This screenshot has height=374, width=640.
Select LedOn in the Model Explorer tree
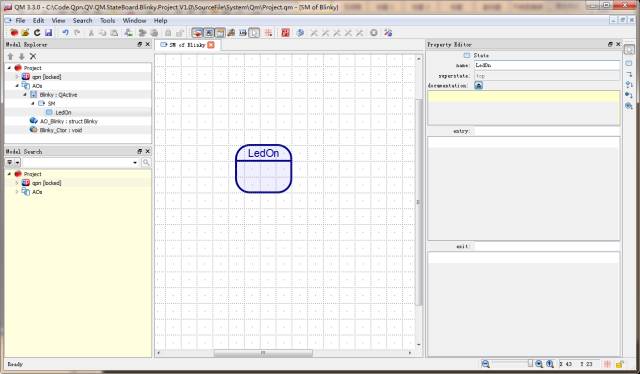(63, 112)
